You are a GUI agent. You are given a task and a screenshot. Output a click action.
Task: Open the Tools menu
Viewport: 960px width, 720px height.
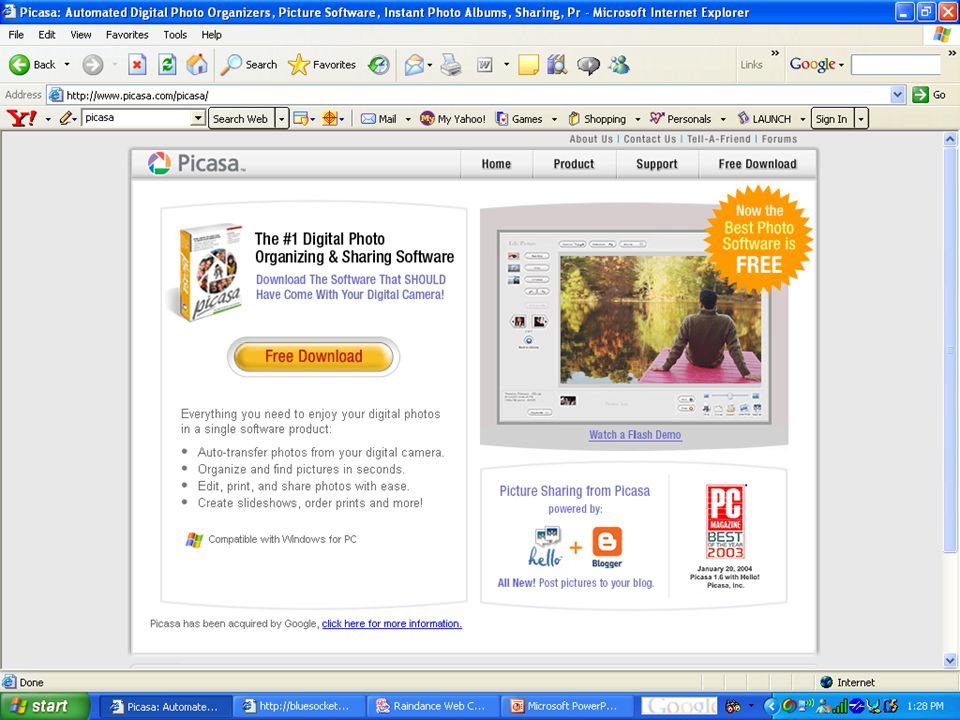tap(174, 35)
